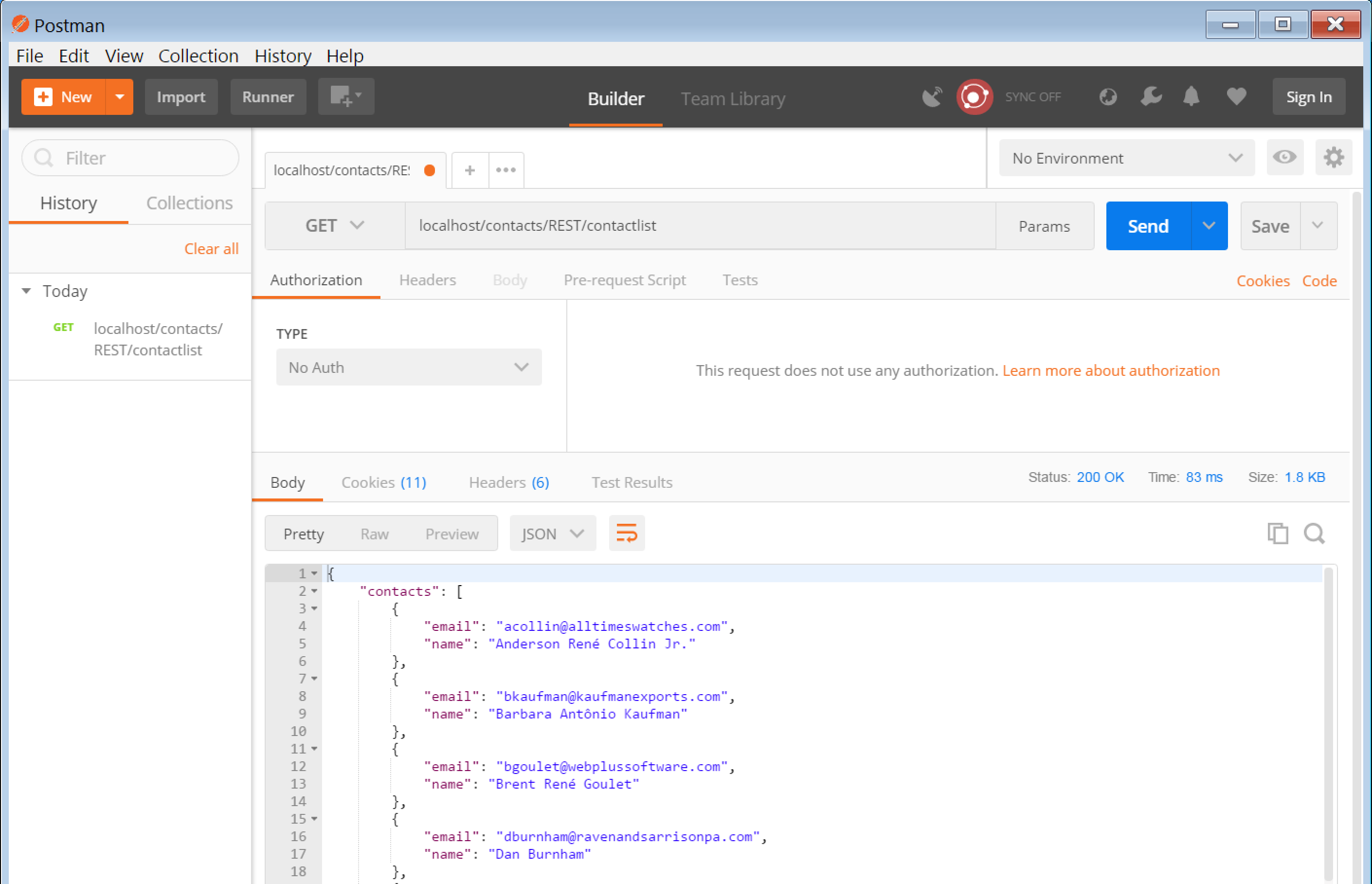Open the wrench settings icon
This screenshot has width=1372, height=884.
[x=1150, y=96]
